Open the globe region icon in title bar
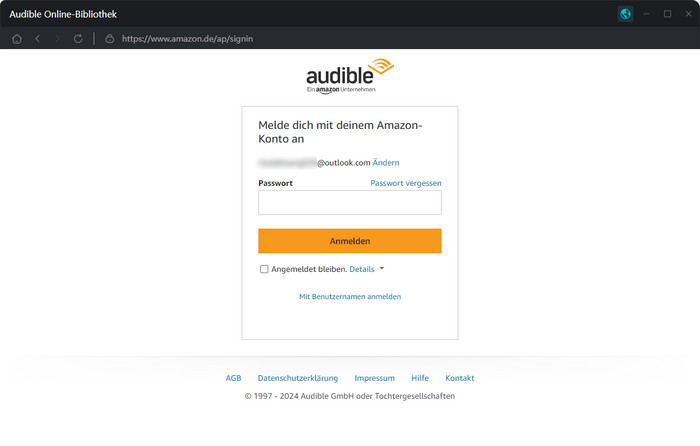The width and height of the screenshot is (700, 446). point(625,14)
